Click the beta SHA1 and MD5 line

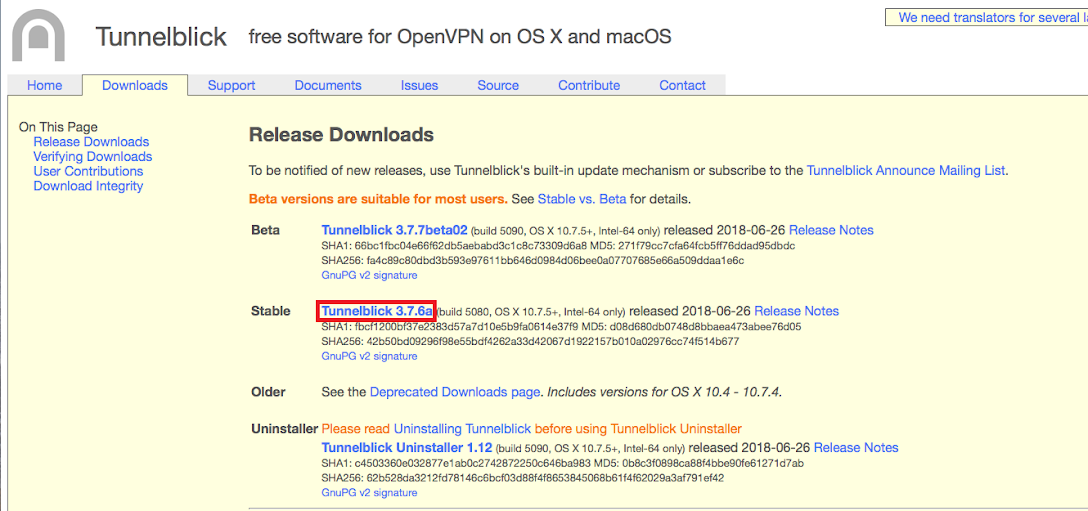click(558, 246)
